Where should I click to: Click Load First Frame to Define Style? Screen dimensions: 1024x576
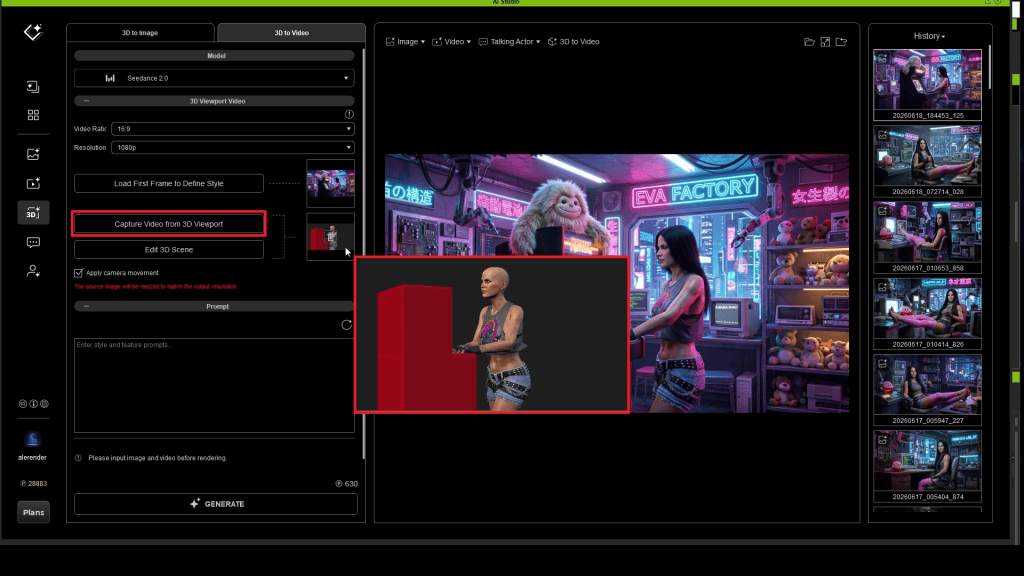click(x=168, y=184)
